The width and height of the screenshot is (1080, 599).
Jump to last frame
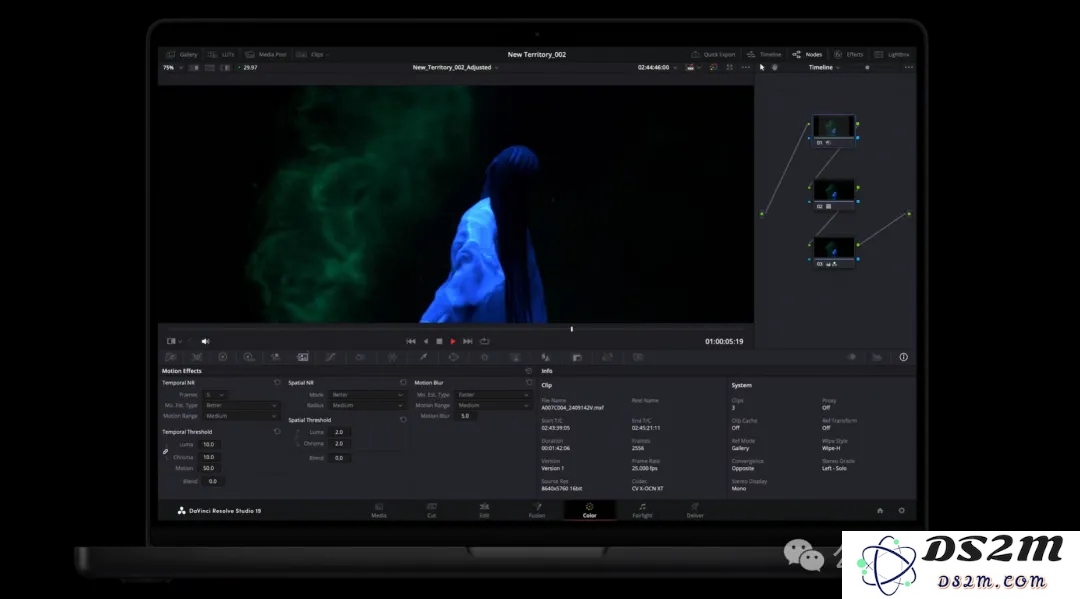coord(468,341)
